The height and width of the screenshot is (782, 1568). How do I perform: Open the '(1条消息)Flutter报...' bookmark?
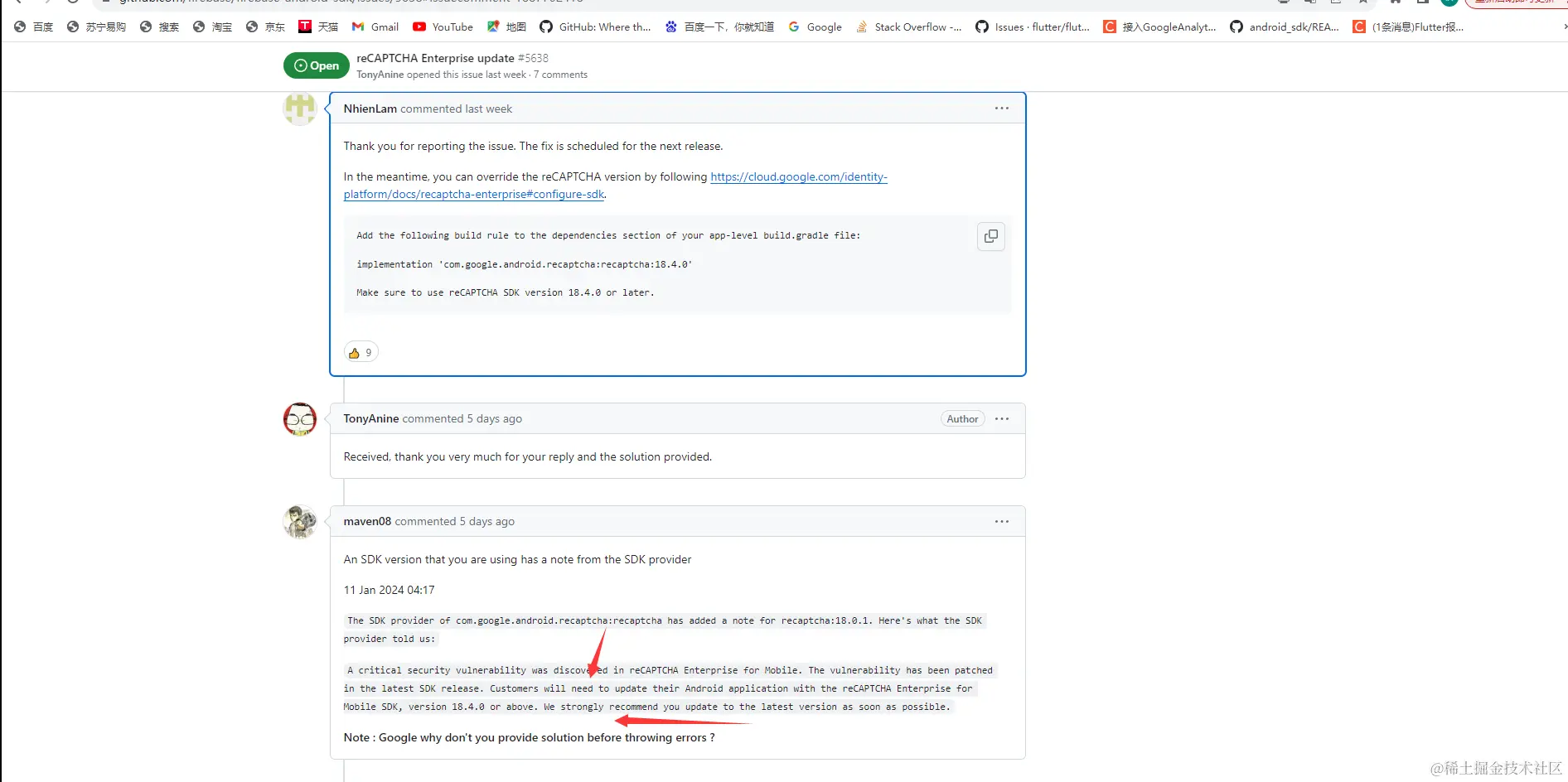(1409, 27)
